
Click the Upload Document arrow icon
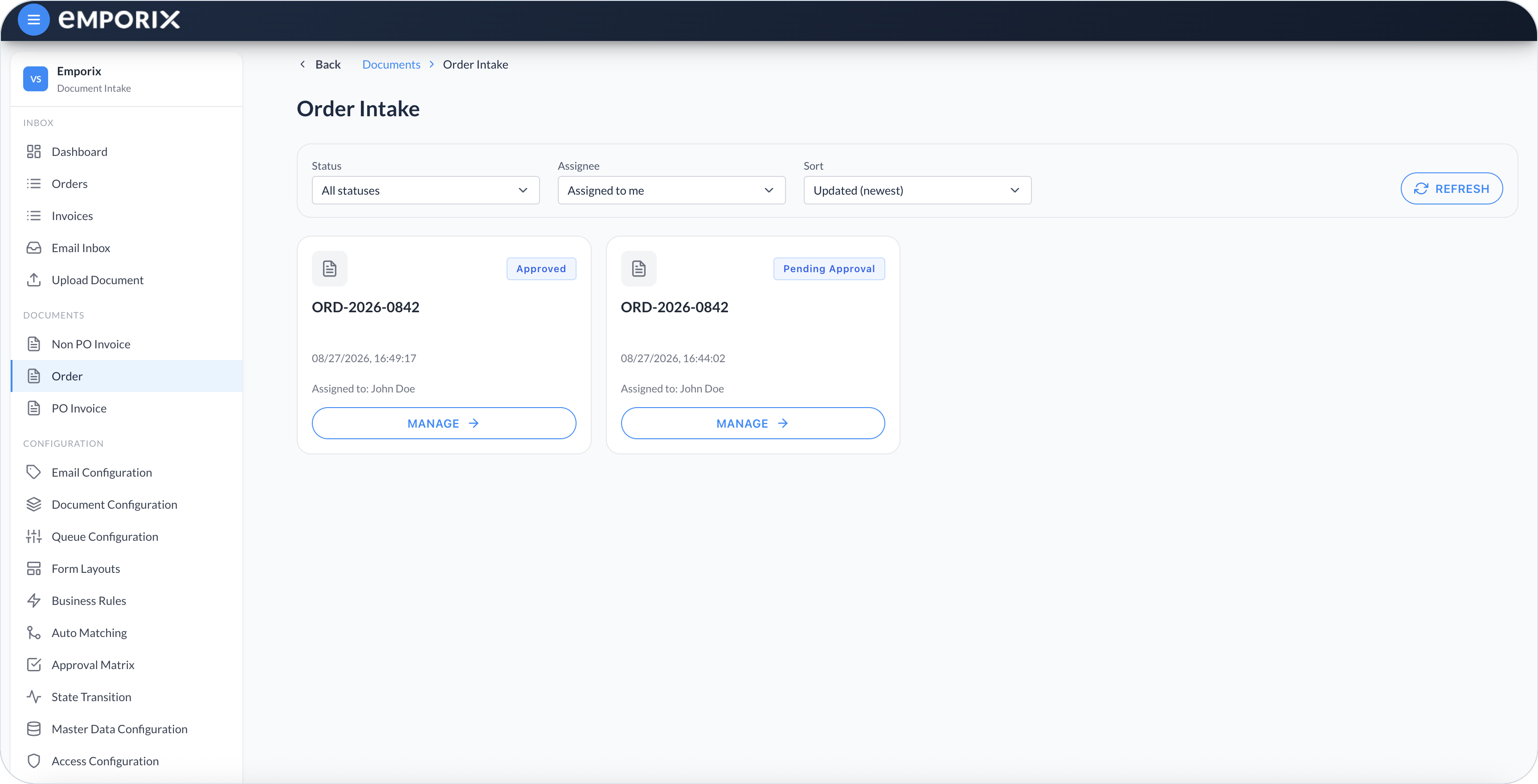coord(34,280)
